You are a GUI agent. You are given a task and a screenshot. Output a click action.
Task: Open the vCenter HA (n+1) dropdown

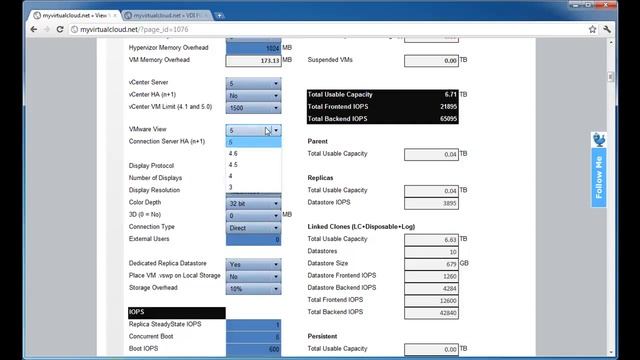click(x=253, y=96)
